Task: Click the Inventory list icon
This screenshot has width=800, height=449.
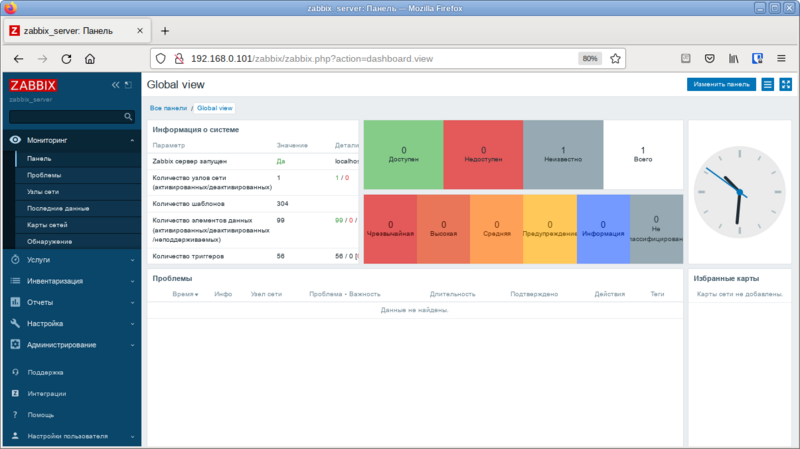Action: pos(15,281)
